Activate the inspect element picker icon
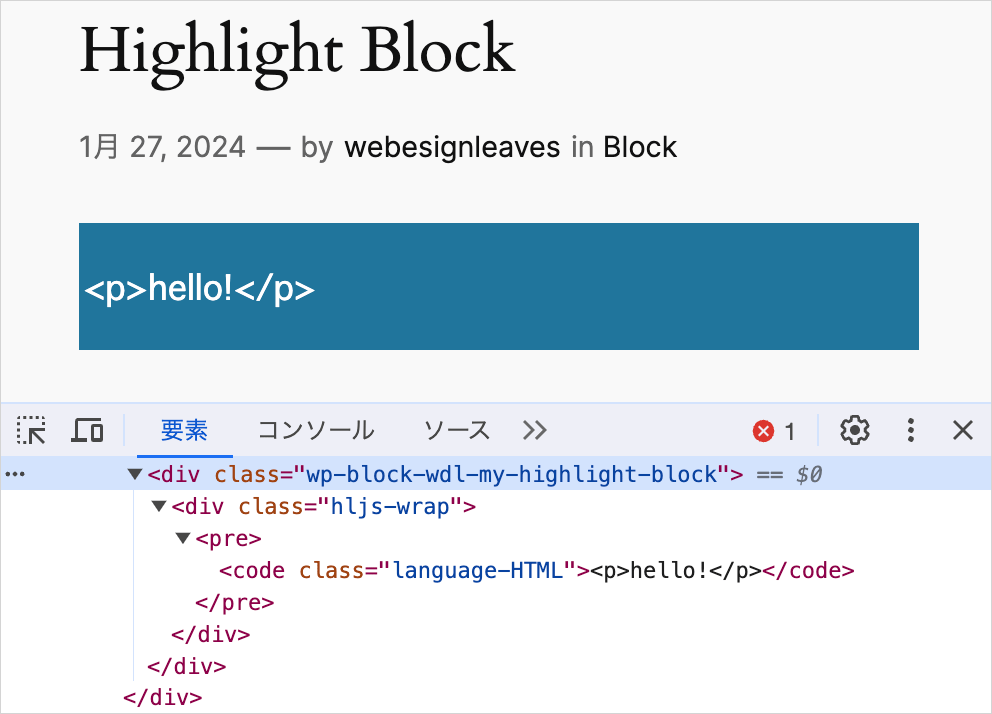 click(32, 431)
